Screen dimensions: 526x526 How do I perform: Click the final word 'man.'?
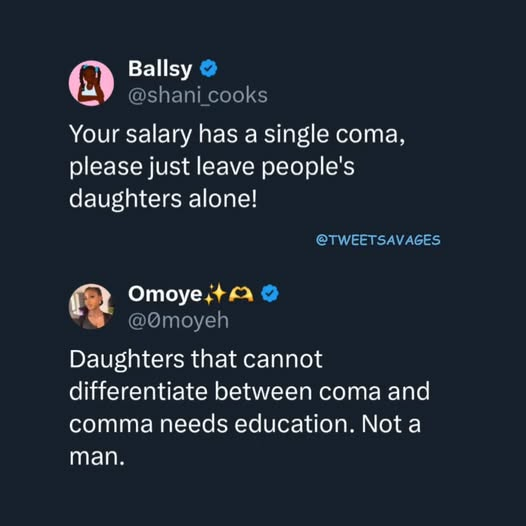(x=97, y=457)
